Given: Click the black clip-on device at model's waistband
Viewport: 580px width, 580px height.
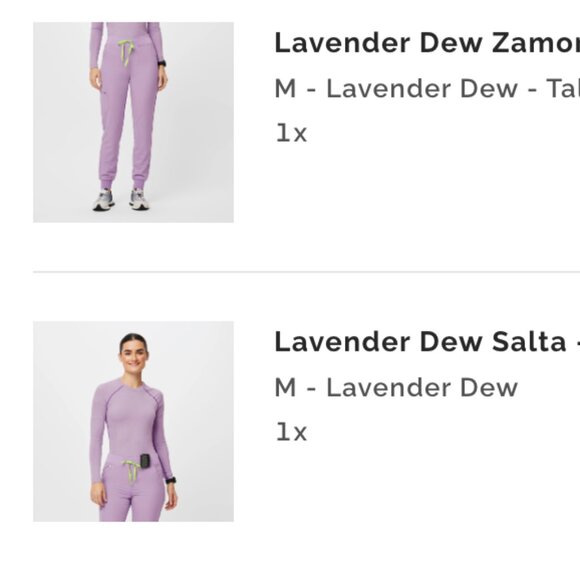Looking at the screenshot, I should point(145,462).
